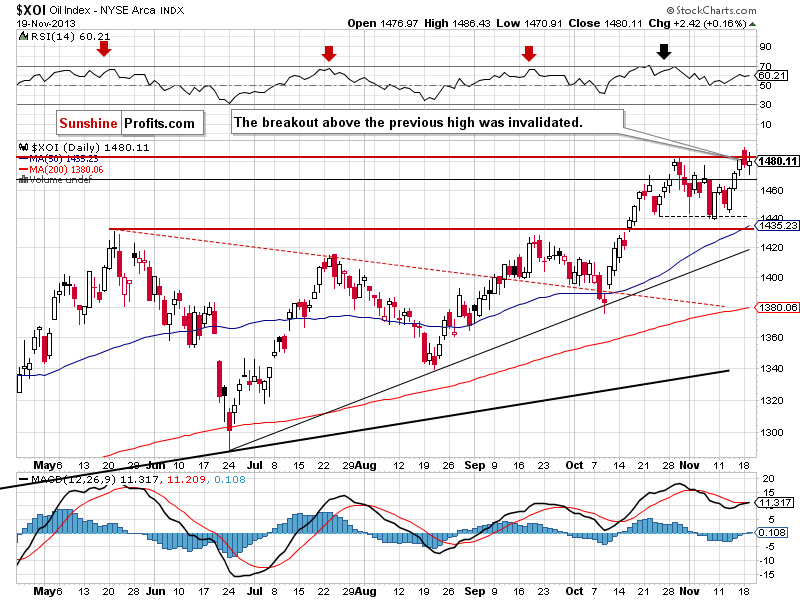The height and width of the screenshot is (600, 800).
Task: Click the blue 0.108 histogram value in legend
Action: click(x=230, y=480)
